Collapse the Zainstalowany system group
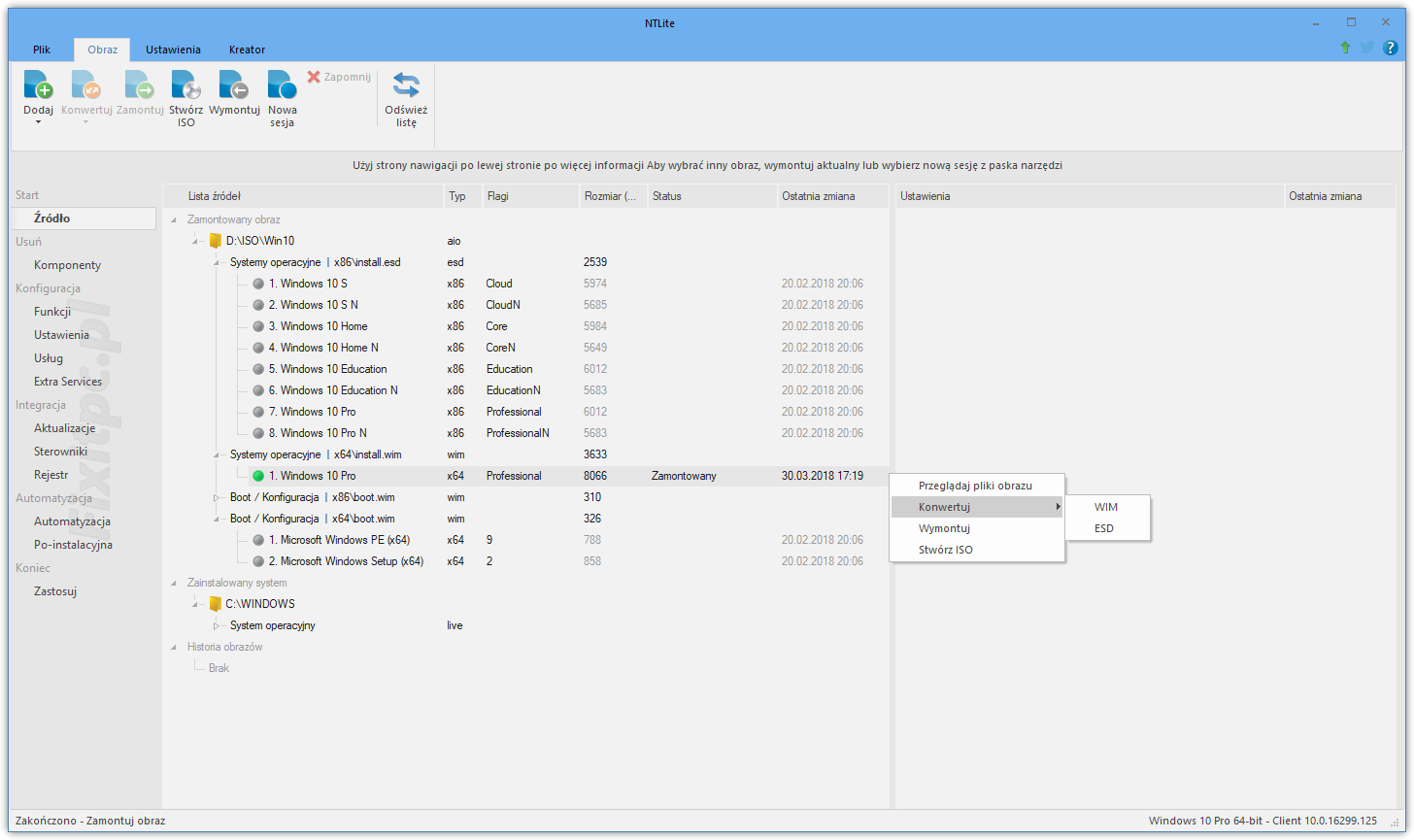This screenshot has height=840, width=1414. tap(175, 584)
